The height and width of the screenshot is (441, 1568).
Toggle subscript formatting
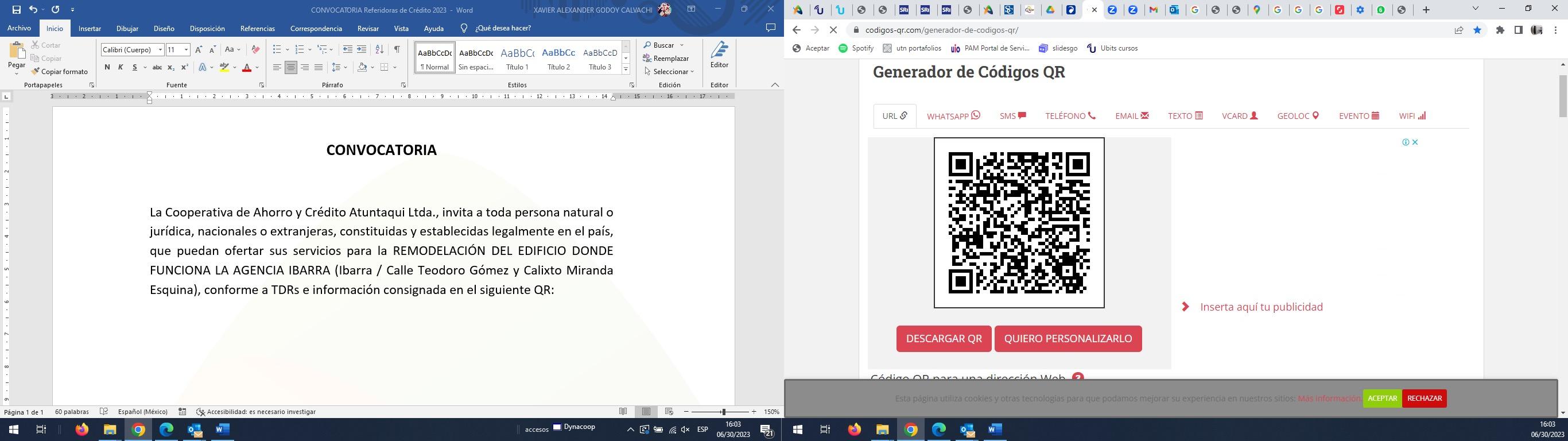coord(171,67)
